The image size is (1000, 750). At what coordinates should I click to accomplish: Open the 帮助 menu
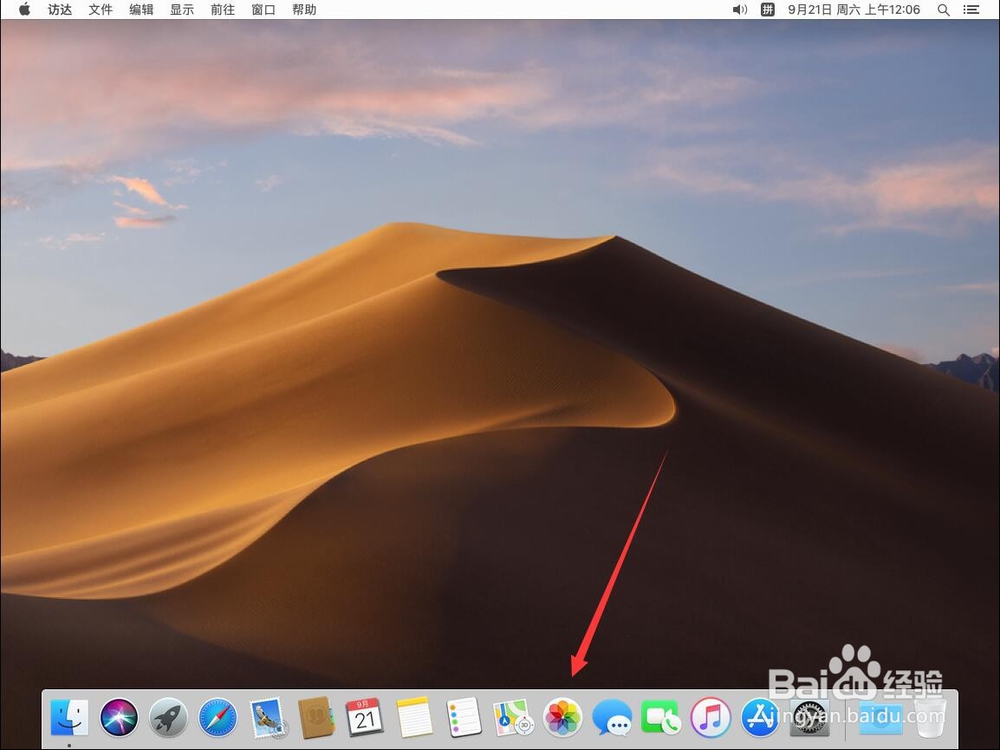click(304, 10)
